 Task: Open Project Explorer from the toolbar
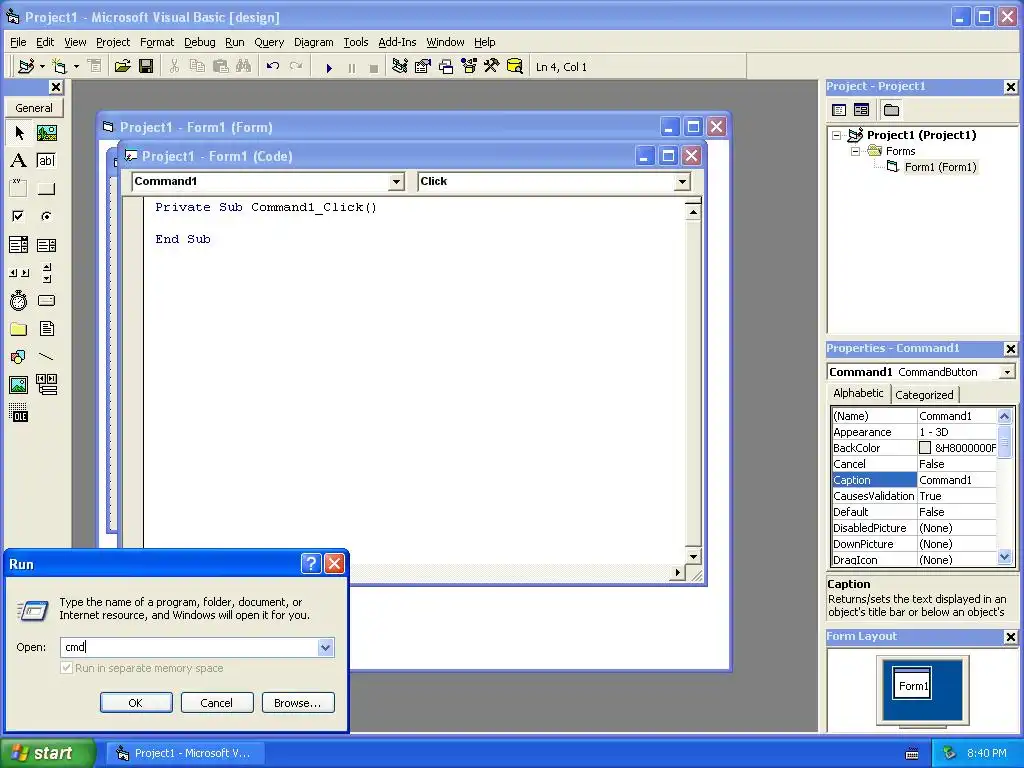click(x=400, y=67)
